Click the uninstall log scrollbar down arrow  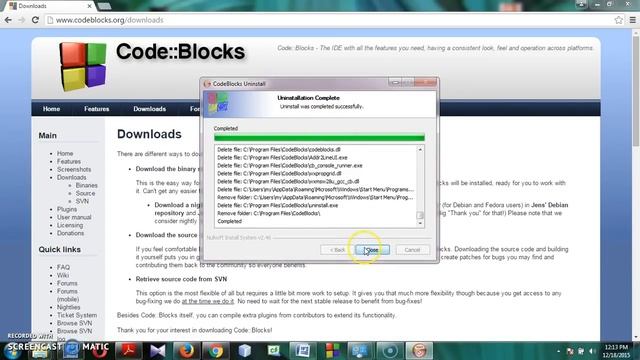[420, 223]
